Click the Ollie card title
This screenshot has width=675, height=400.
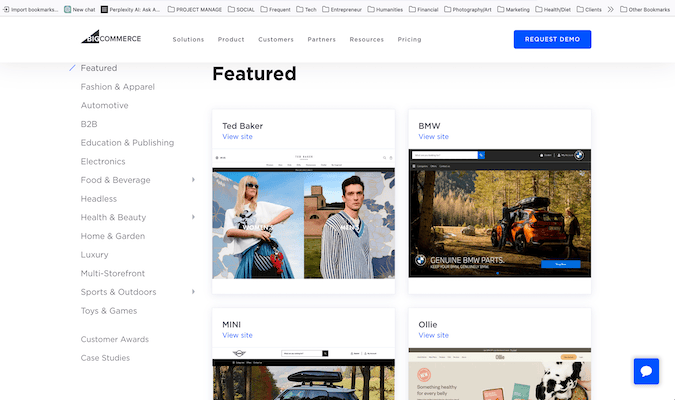click(427, 324)
